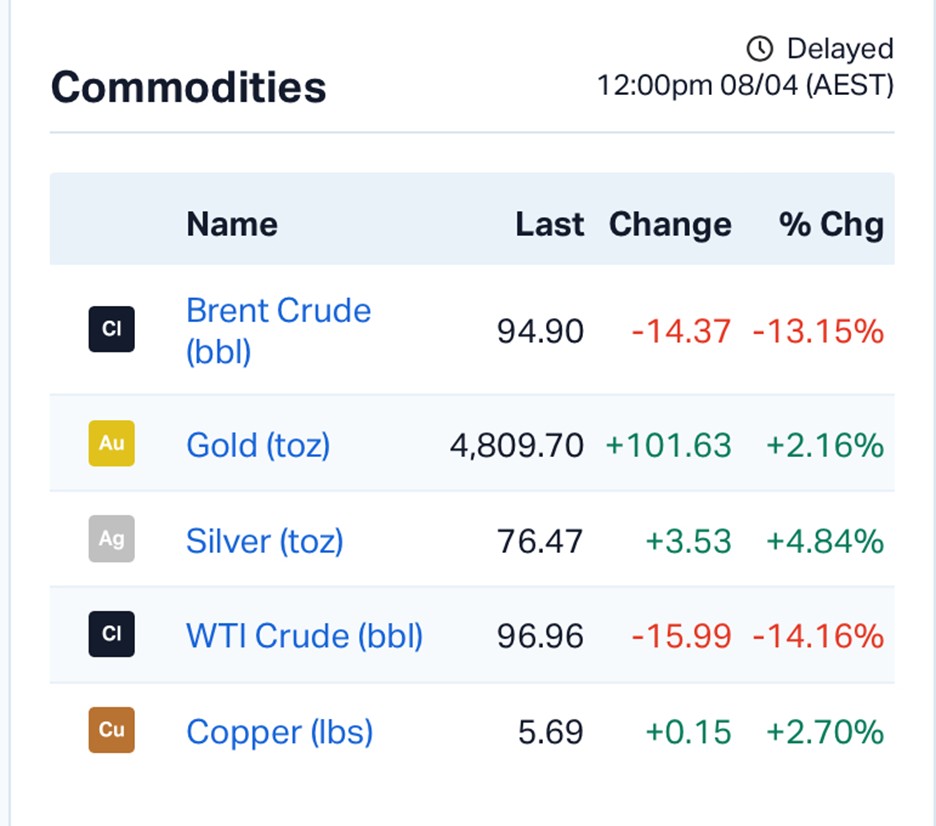Image resolution: width=936 pixels, height=826 pixels.
Task: Click the WTI Crude Cl icon
Action: coord(111,635)
